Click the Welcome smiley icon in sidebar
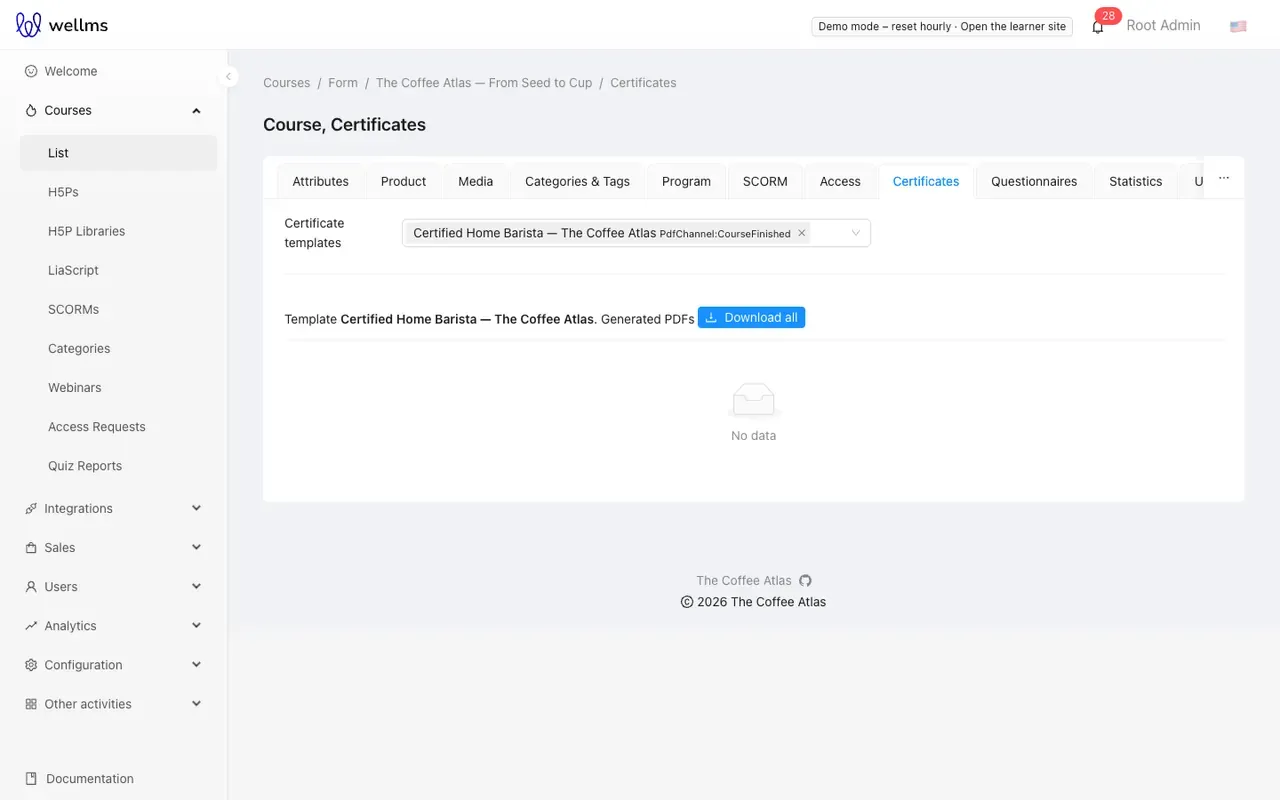 (x=31, y=71)
